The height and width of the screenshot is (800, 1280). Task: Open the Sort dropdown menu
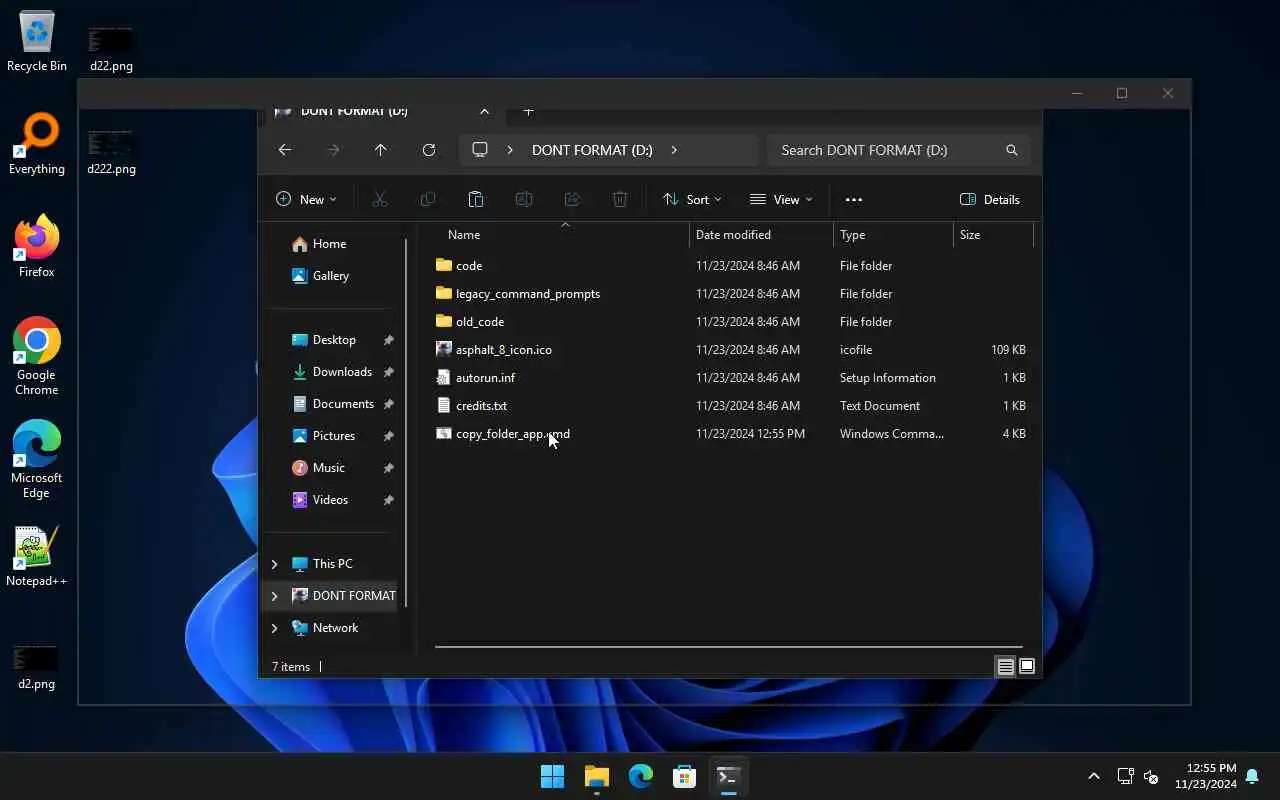coord(691,199)
